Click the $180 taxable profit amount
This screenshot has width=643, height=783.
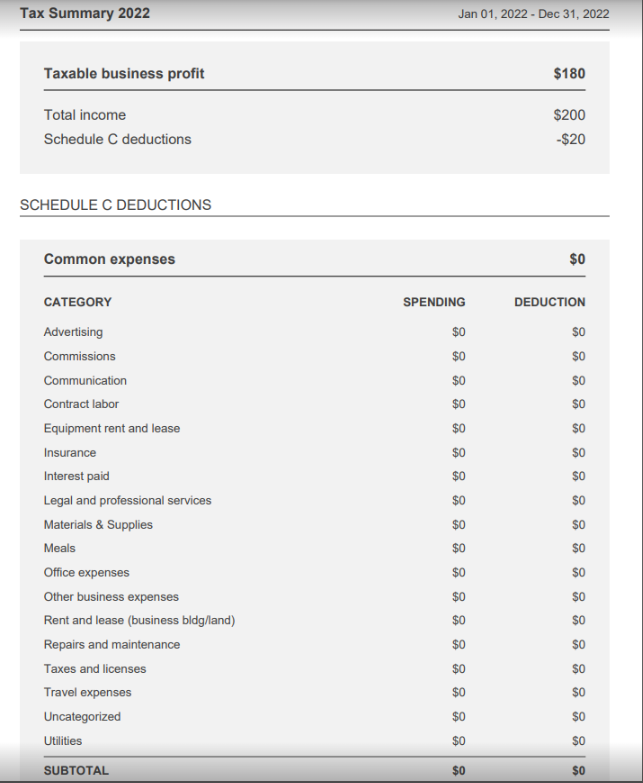tap(569, 73)
